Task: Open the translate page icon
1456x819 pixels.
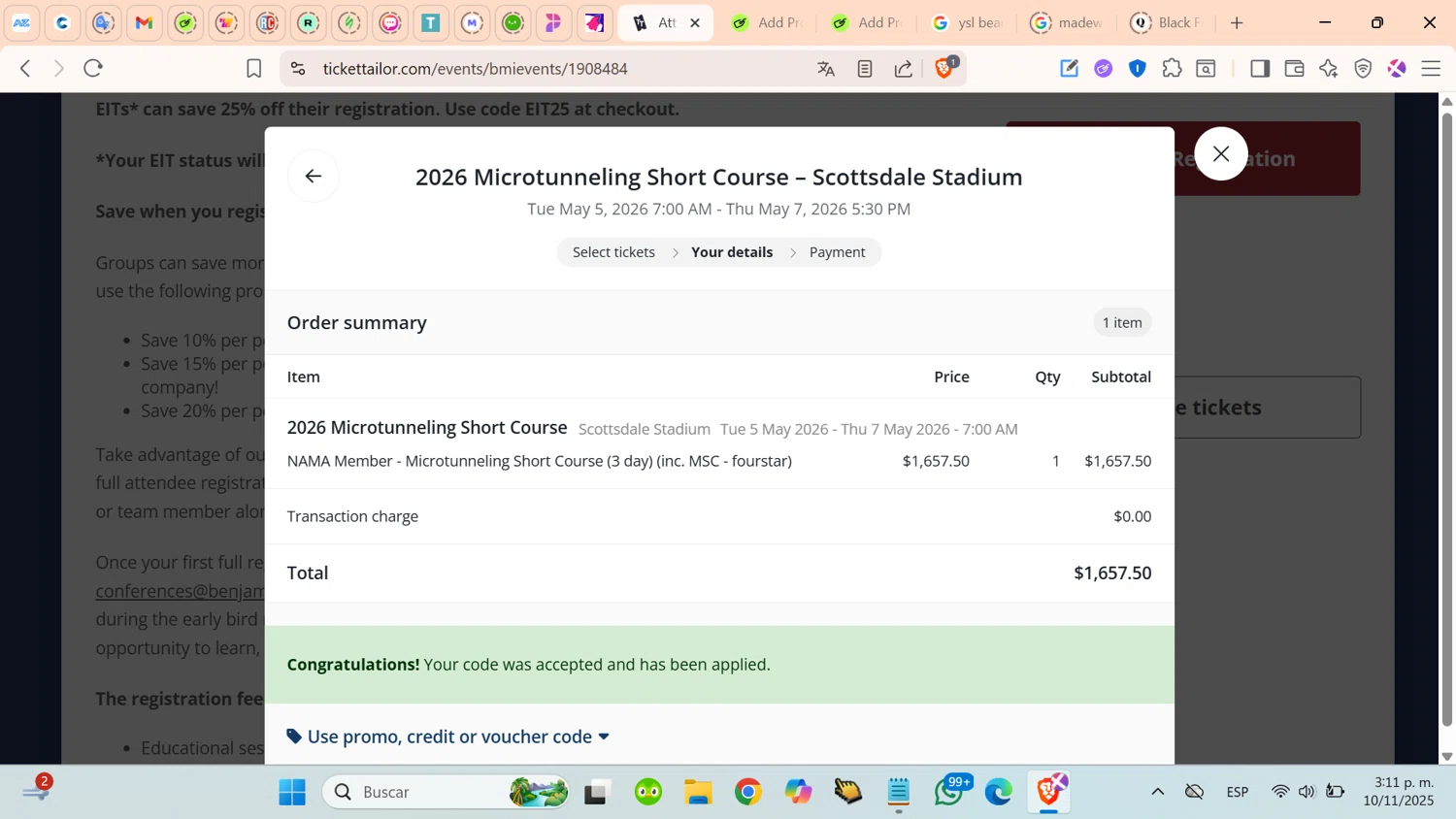Action: coord(826,69)
